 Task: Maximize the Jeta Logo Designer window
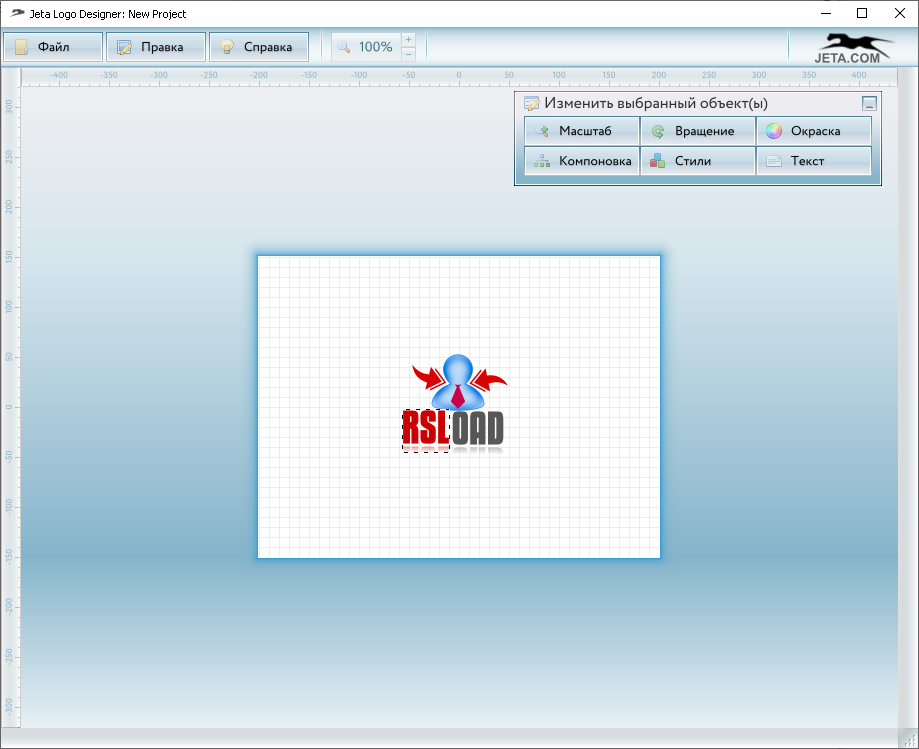(862, 13)
